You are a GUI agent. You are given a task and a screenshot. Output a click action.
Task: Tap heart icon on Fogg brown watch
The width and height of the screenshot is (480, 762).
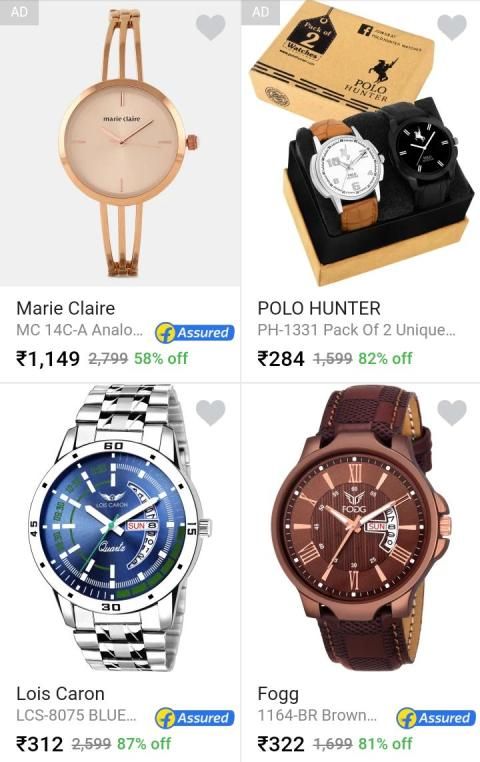click(x=452, y=413)
